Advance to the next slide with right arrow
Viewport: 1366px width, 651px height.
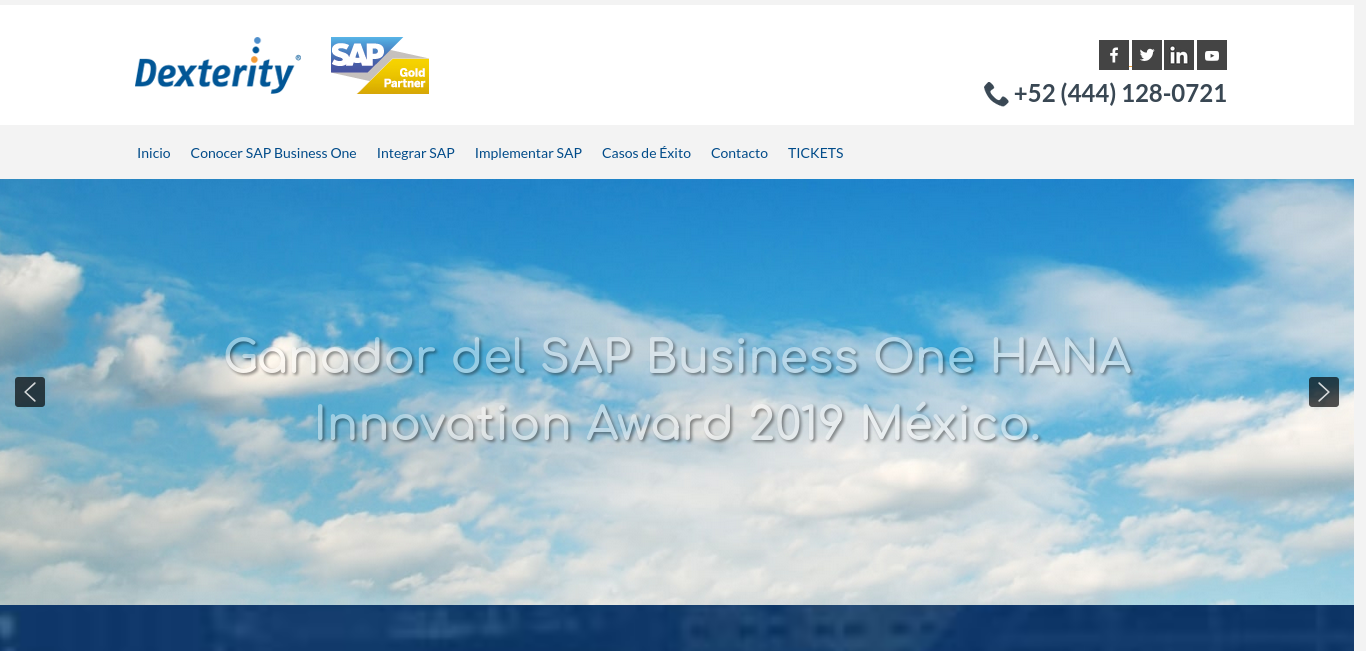coord(1324,392)
